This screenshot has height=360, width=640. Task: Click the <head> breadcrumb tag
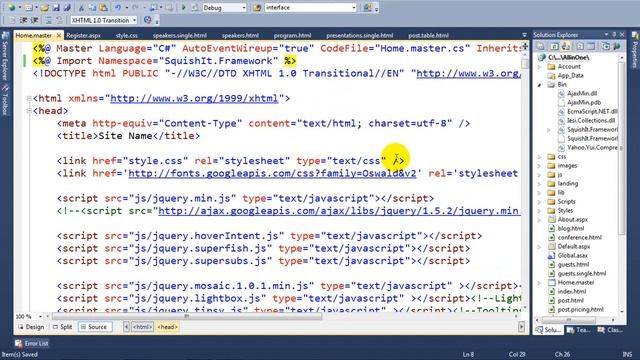pyautogui.click(x=168, y=327)
